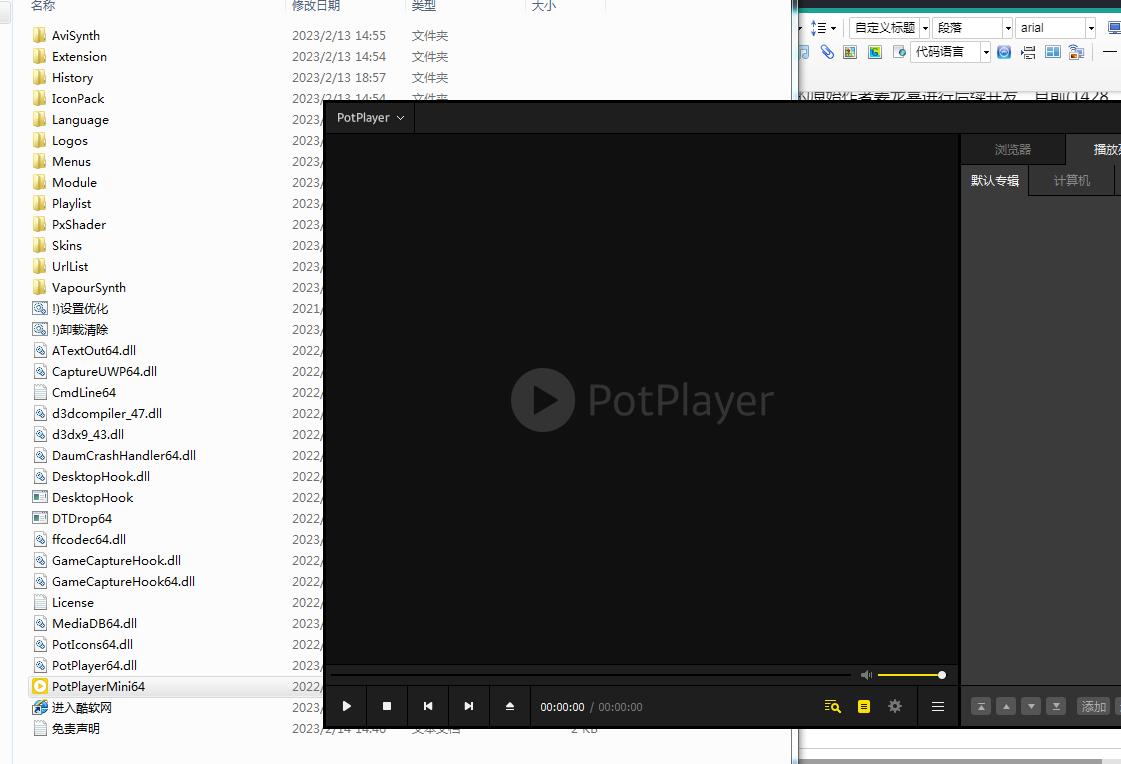Select the PxShader folder icon
1121x764 pixels.
point(40,224)
